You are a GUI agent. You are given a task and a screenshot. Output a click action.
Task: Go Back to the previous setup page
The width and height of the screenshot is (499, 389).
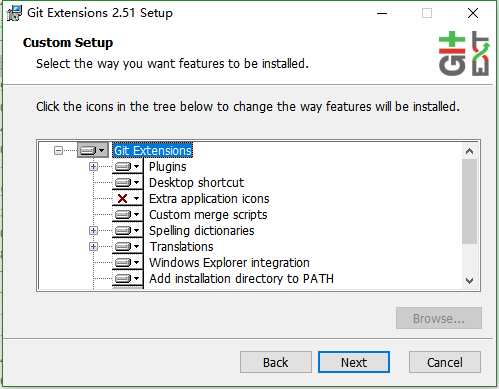tap(276, 362)
